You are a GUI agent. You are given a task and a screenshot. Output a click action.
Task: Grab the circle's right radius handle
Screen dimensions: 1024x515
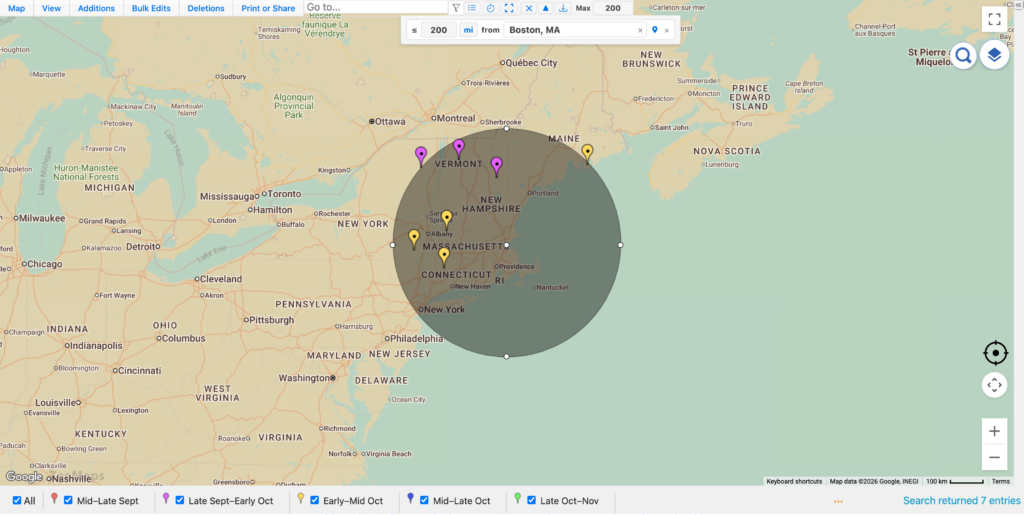click(620, 245)
